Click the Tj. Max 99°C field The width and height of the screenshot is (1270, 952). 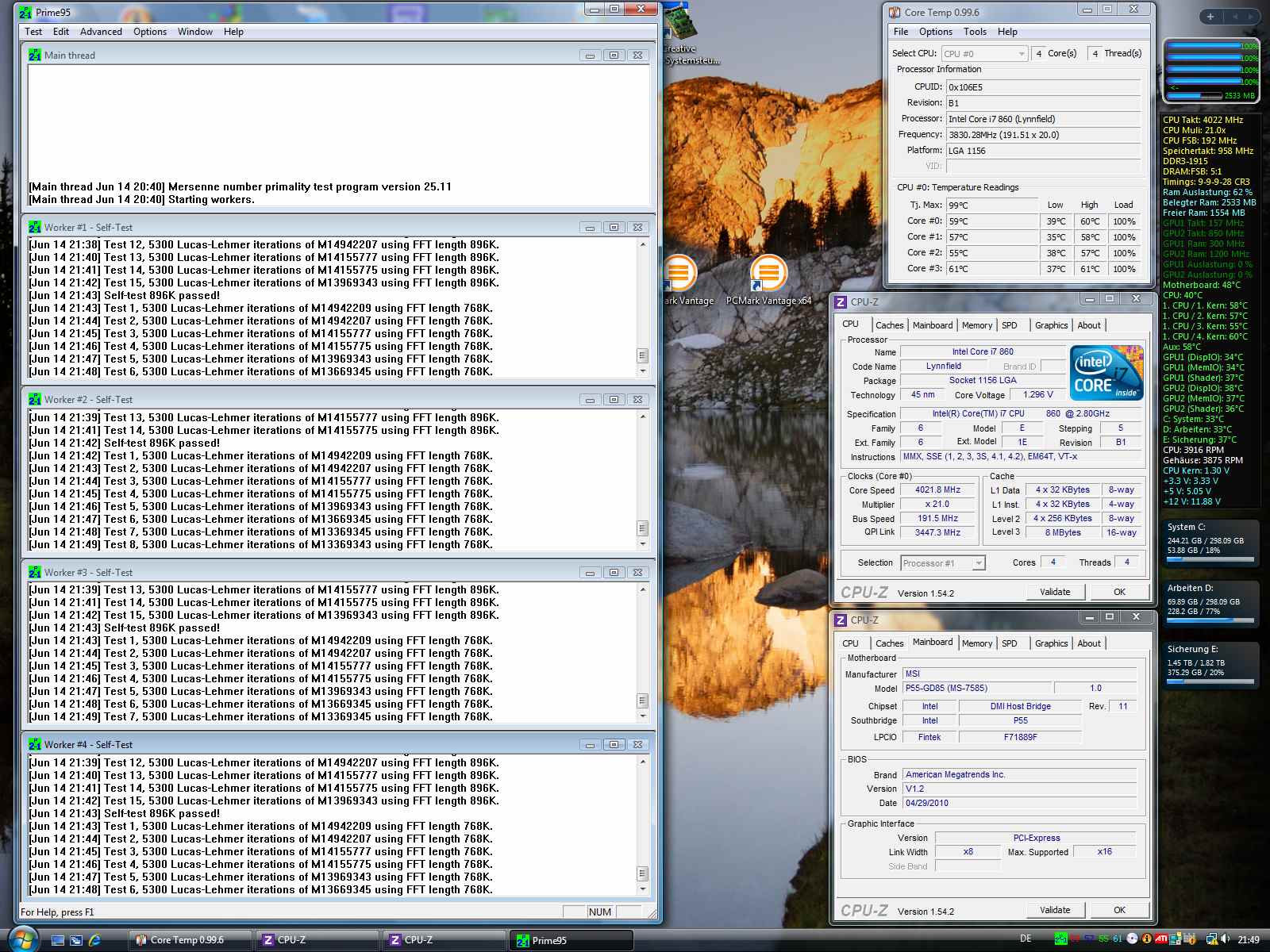992,205
